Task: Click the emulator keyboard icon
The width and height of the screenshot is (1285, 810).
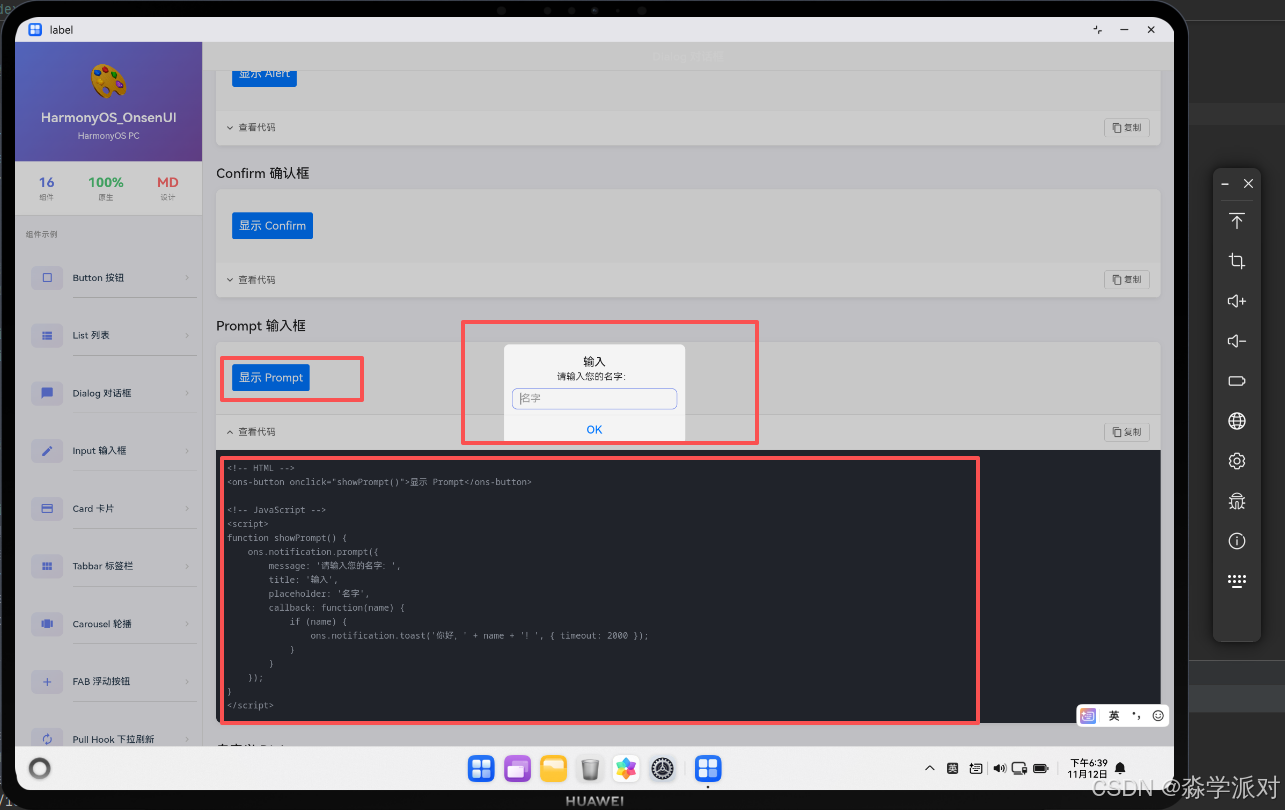Action: 1237,581
